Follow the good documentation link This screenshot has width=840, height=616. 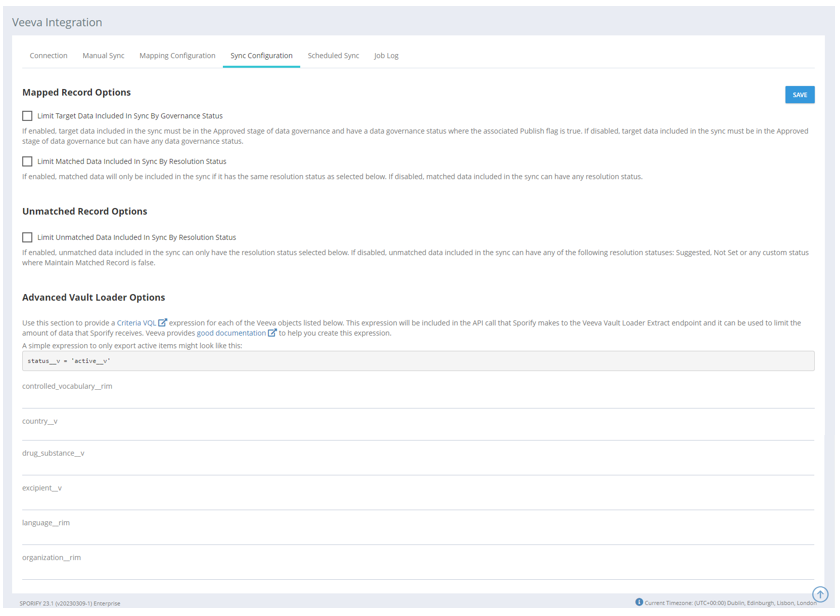pyautogui.click(x=231, y=333)
